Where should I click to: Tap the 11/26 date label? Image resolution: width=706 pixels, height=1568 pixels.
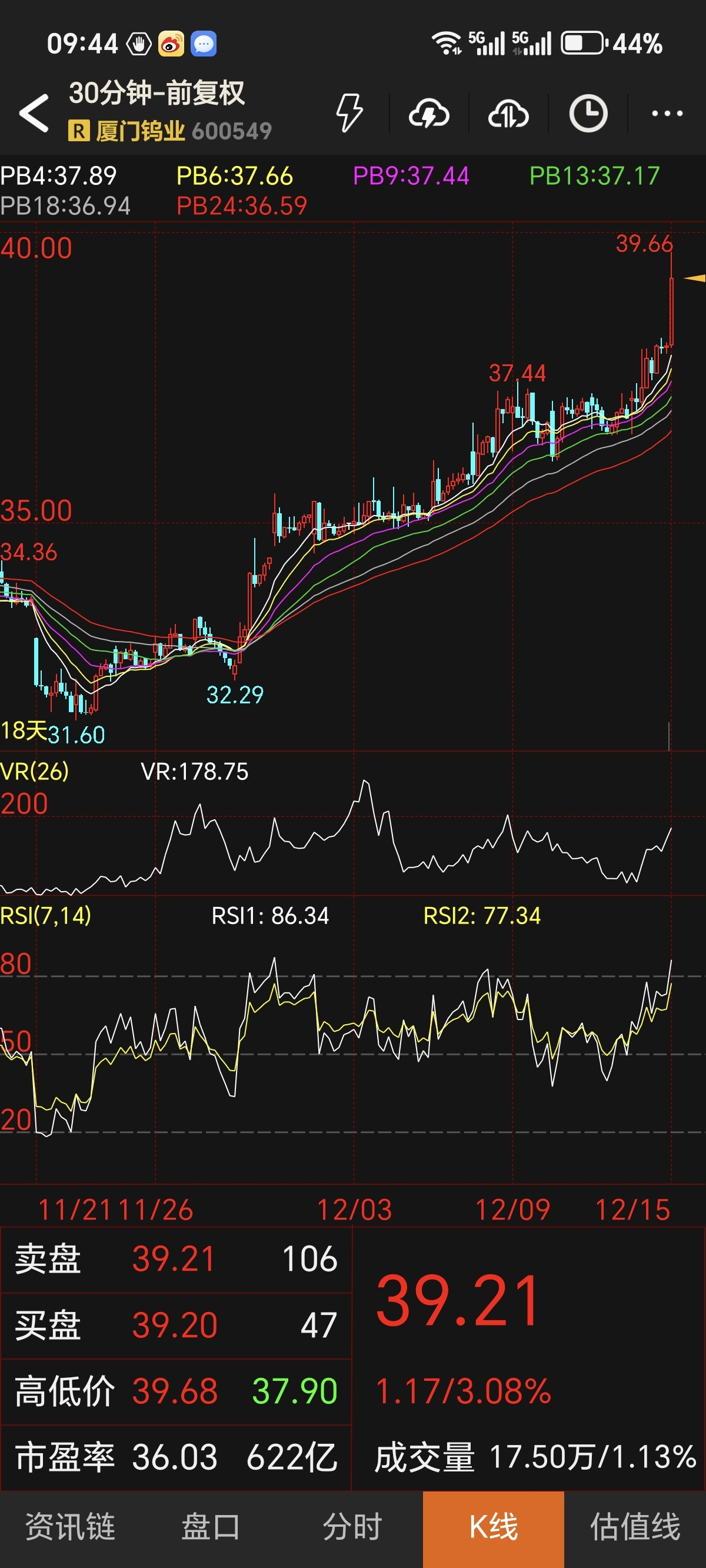tap(155, 1210)
